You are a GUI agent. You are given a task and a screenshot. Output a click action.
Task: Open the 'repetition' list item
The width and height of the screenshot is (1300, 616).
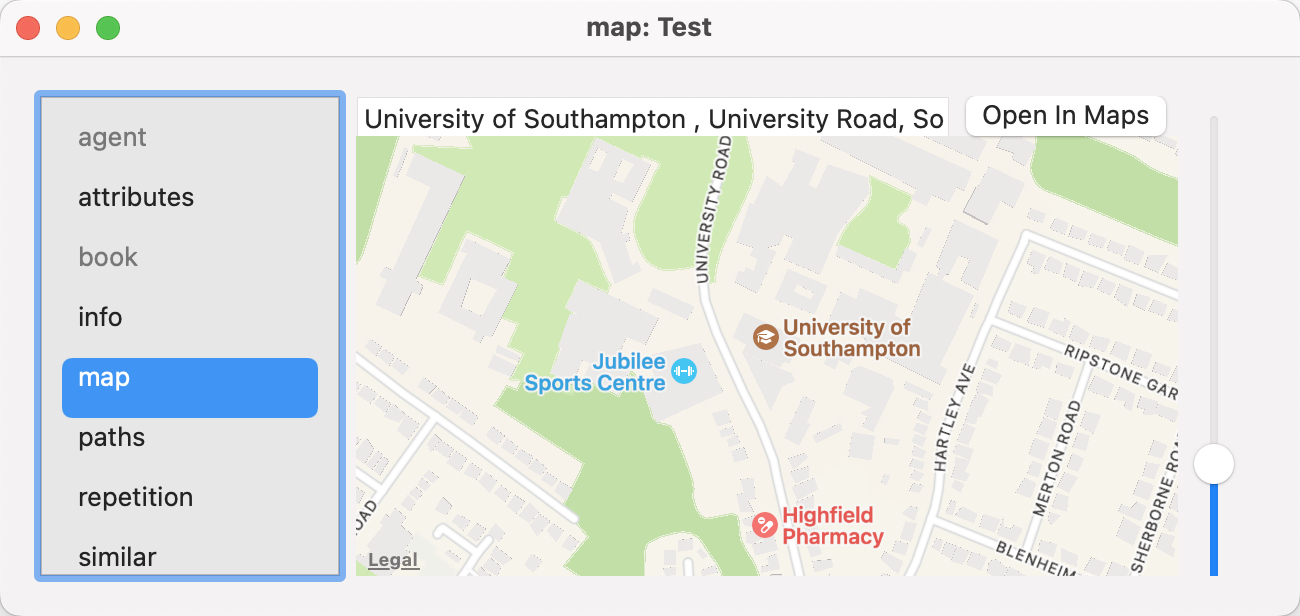pyautogui.click(x=135, y=497)
